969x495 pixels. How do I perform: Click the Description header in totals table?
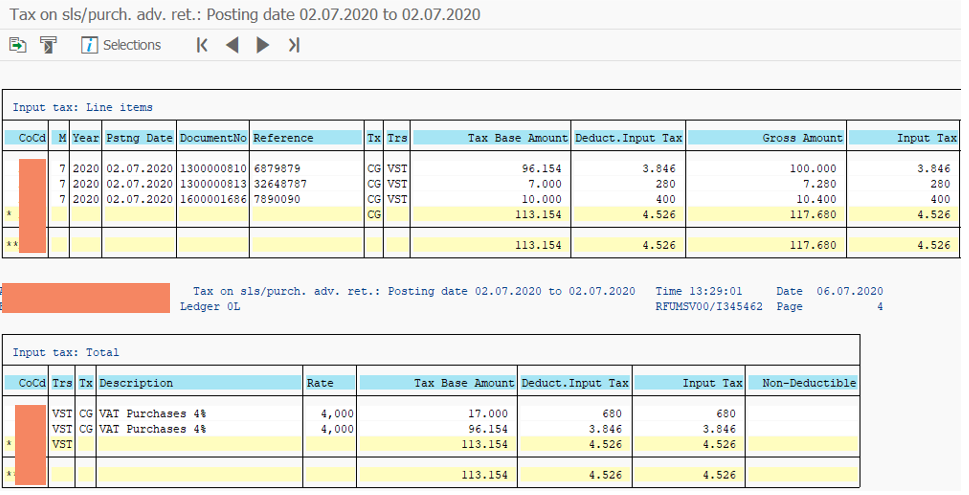200,383
